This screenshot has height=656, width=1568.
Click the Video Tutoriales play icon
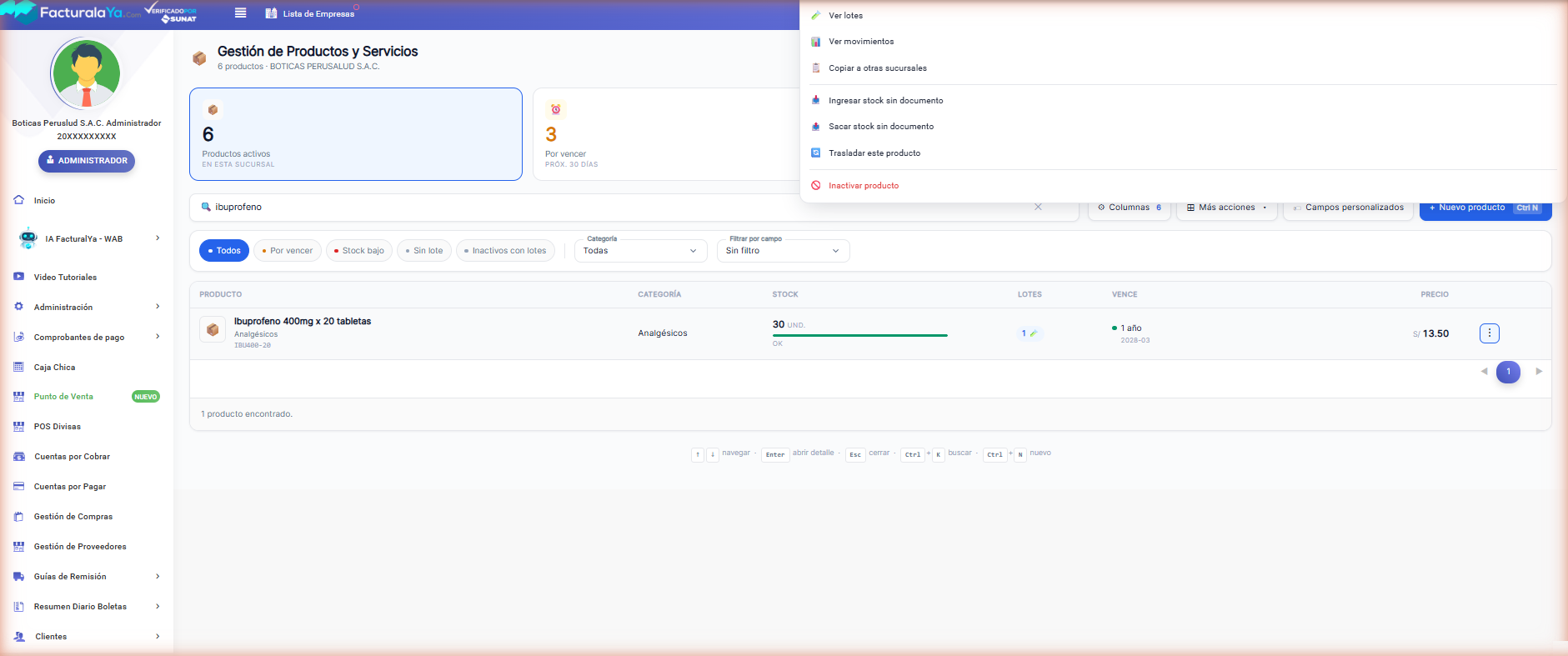pyautogui.click(x=18, y=277)
